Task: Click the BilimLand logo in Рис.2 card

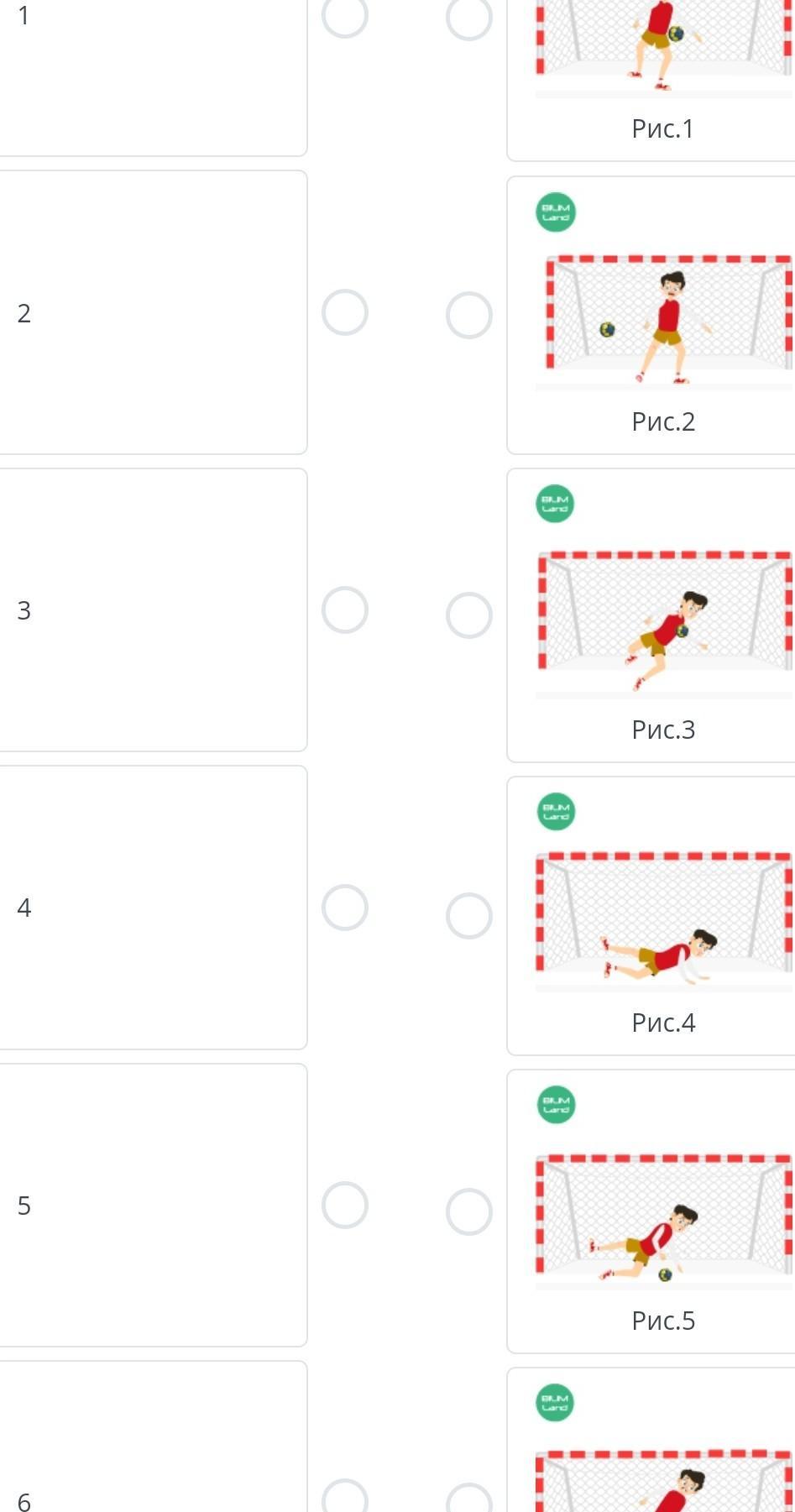Action: coord(555,212)
